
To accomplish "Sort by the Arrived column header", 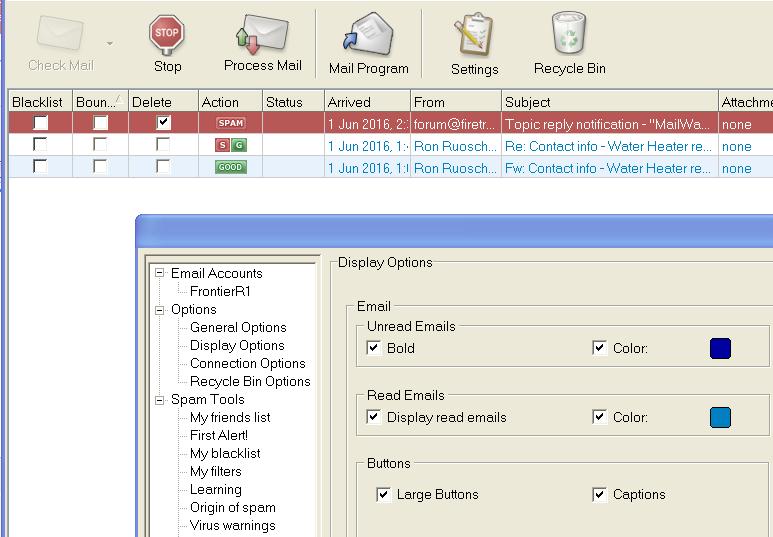I will (367, 102).
